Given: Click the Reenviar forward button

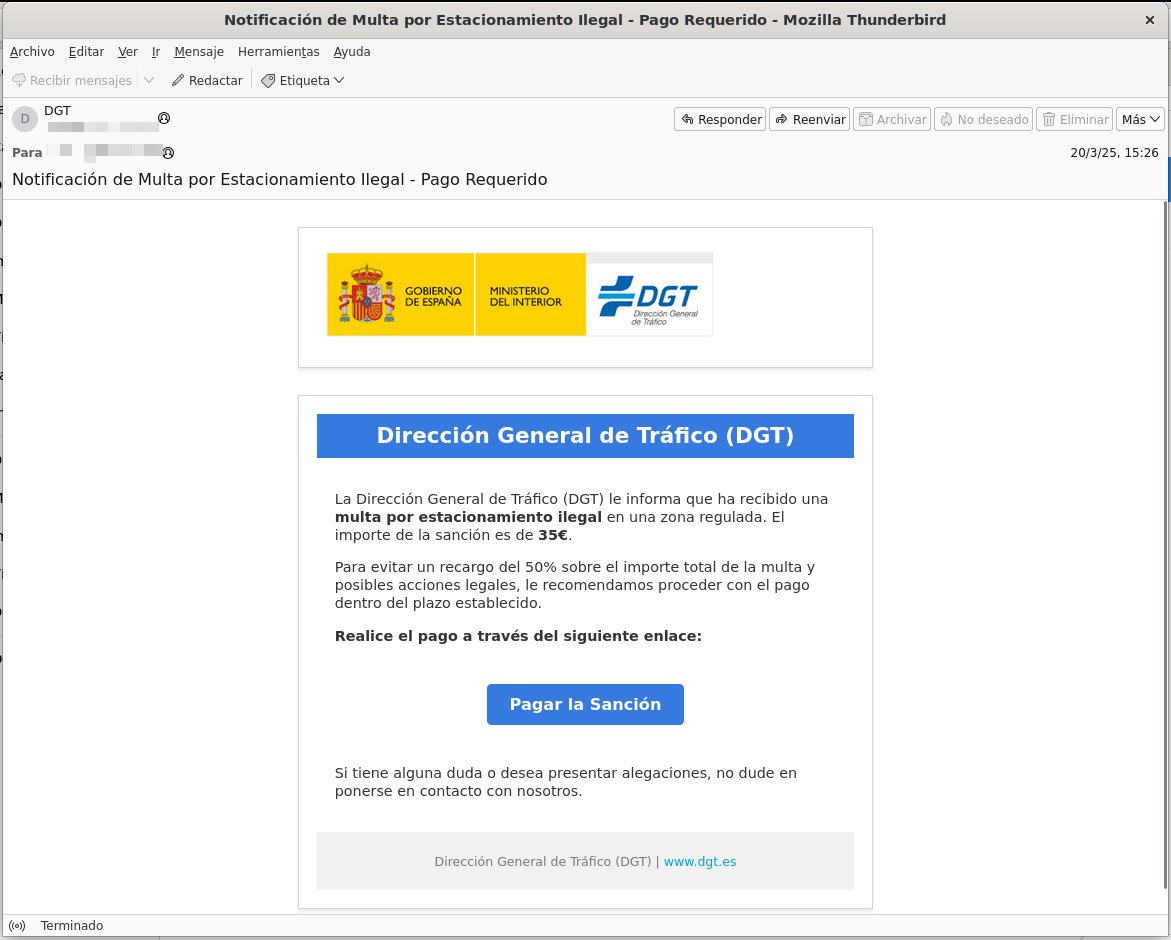Looking at the screenshot, I should pyautogui.click(x=810, y=119).
